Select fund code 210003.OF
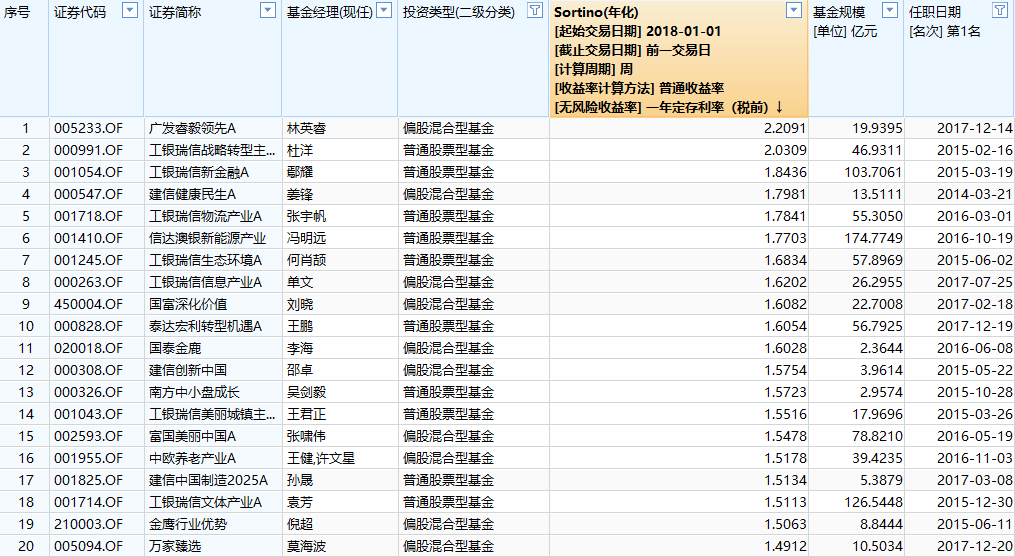 point(88,525)
